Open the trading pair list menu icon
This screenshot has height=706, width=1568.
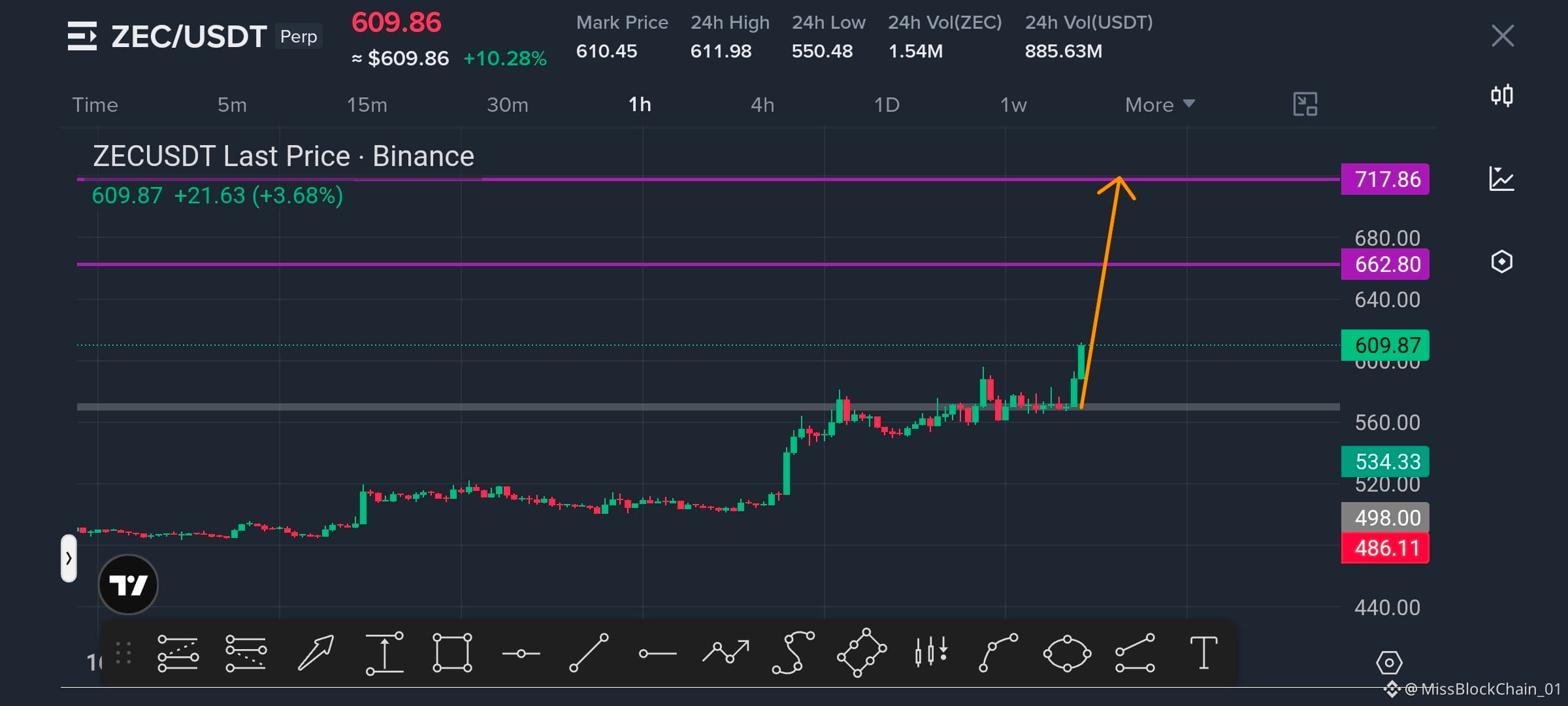pyautogui.click(x=82, y=36)
